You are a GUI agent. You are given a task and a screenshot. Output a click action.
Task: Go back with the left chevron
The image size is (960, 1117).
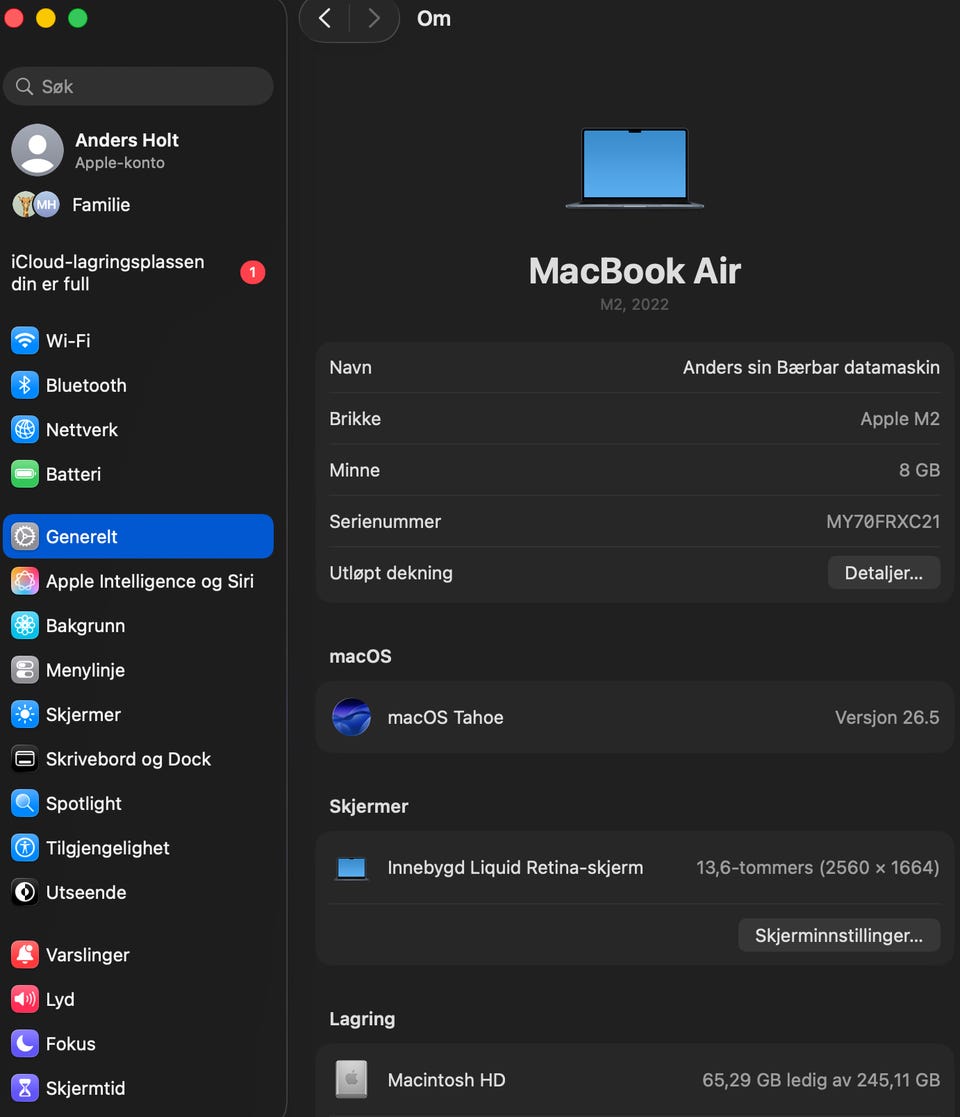pos(325,18)
